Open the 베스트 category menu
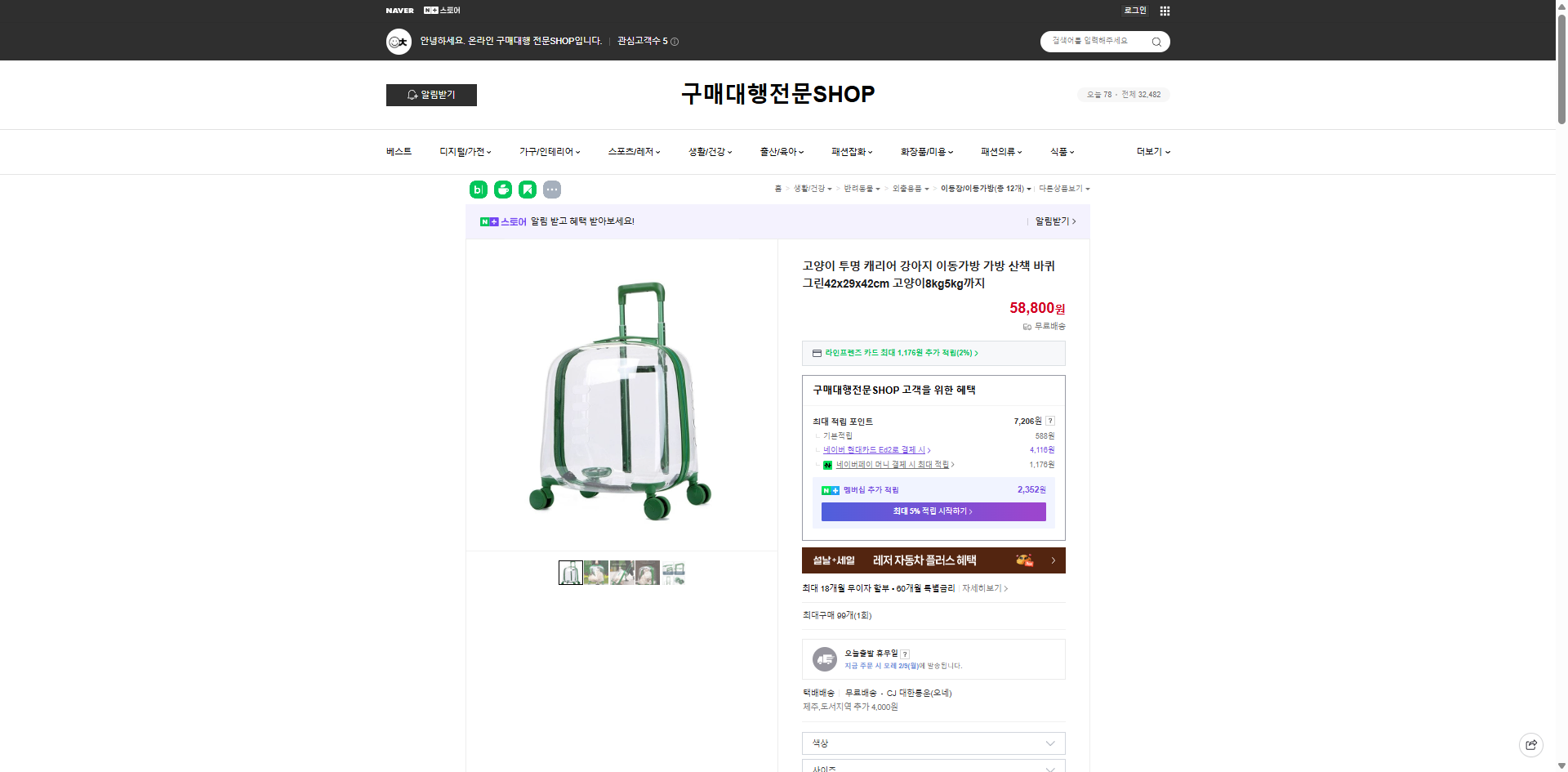 coord(398,152)
